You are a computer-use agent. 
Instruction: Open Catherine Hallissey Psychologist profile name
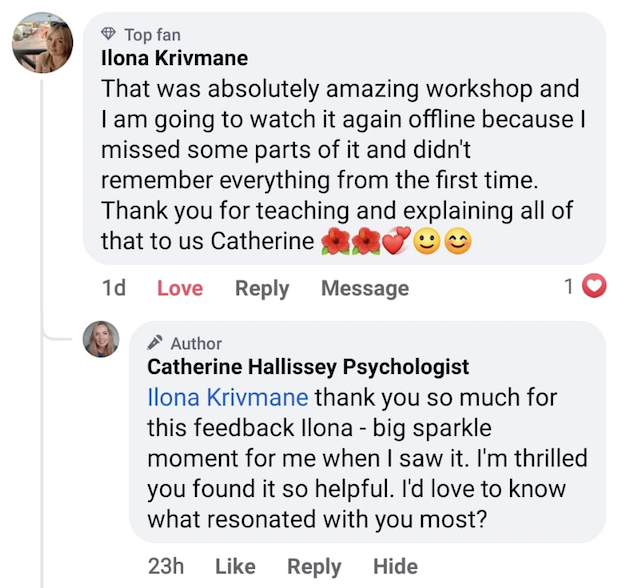coord(308,367)
